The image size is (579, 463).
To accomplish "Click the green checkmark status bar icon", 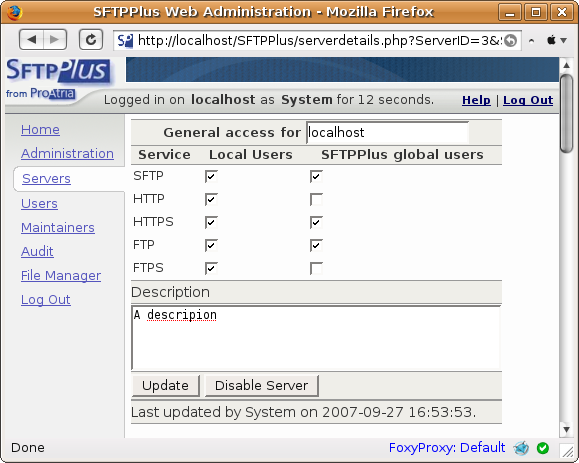I will (543, 448).
